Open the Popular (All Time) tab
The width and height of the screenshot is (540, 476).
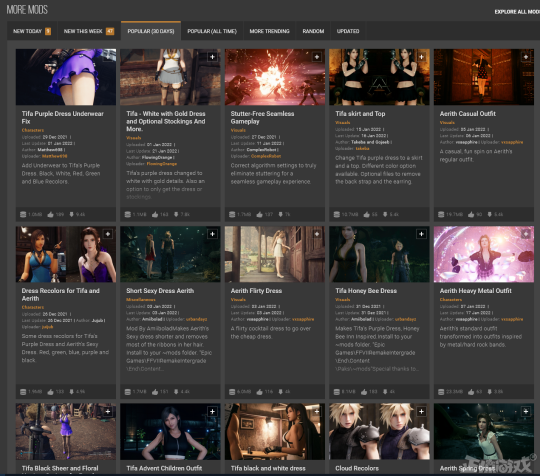pos(212,31)
